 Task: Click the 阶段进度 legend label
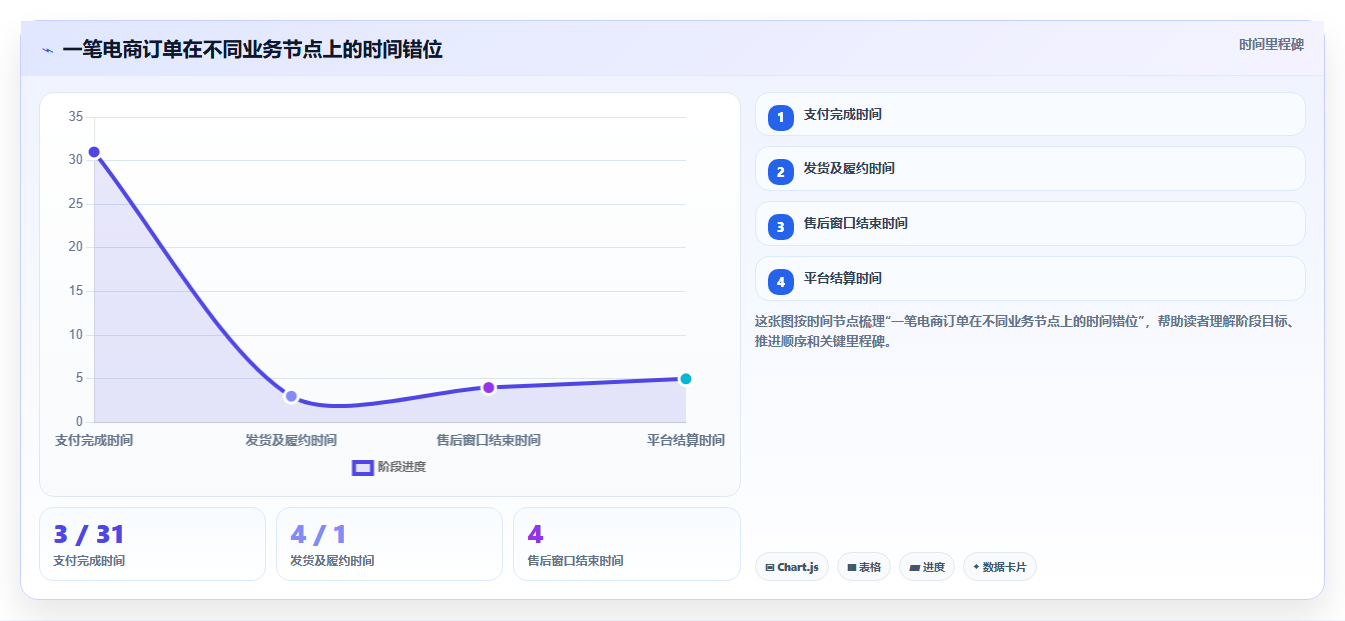tap(402, 467)
